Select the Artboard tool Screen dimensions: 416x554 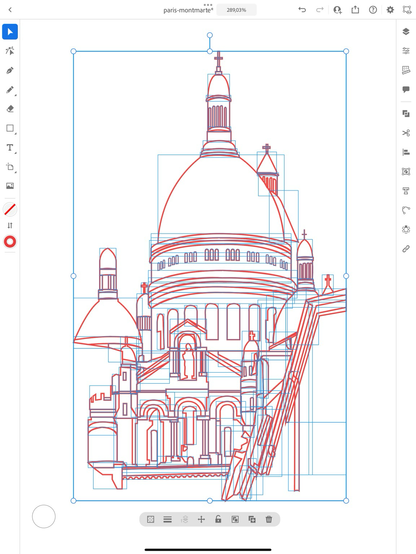pyautogui.click(x=10, y=167)
